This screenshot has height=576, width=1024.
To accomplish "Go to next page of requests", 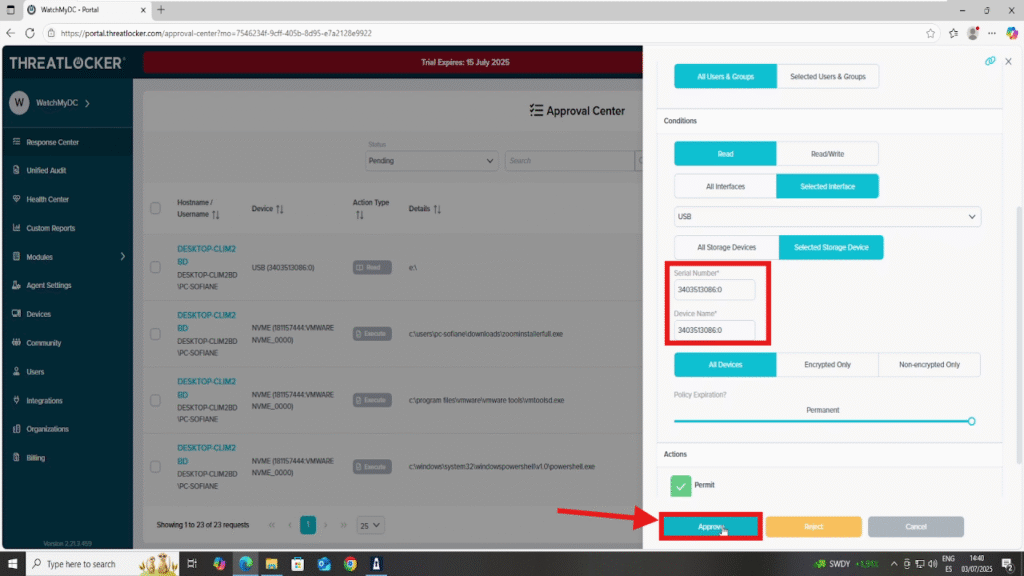I will point(325,525).
